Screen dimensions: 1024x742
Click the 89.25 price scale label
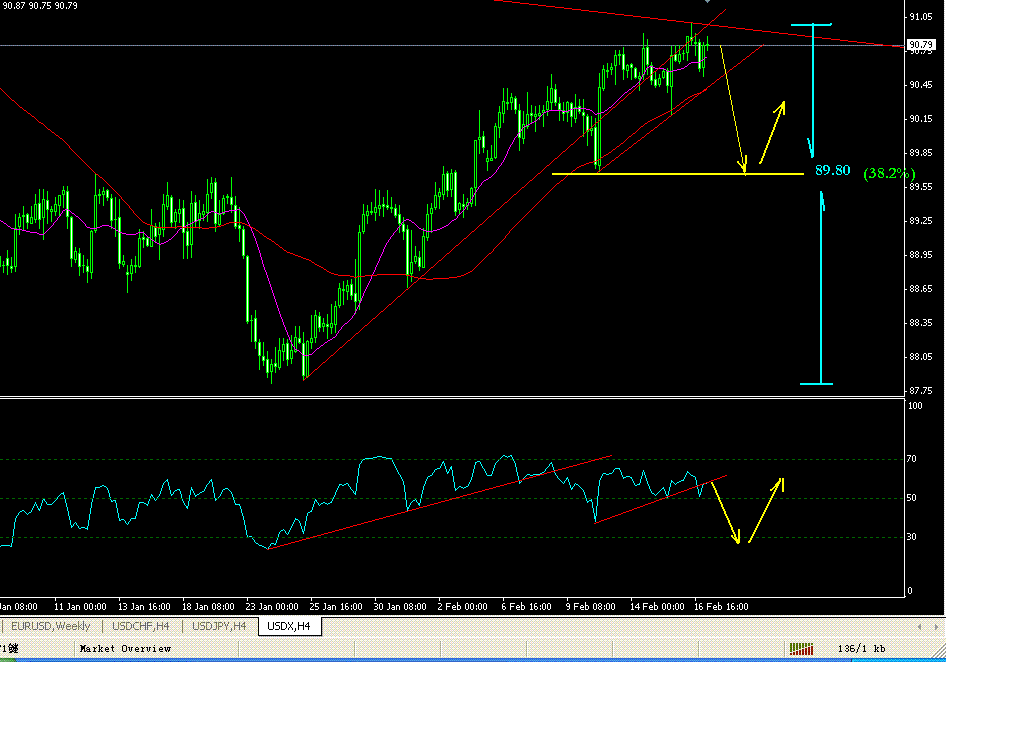point(921,221)
